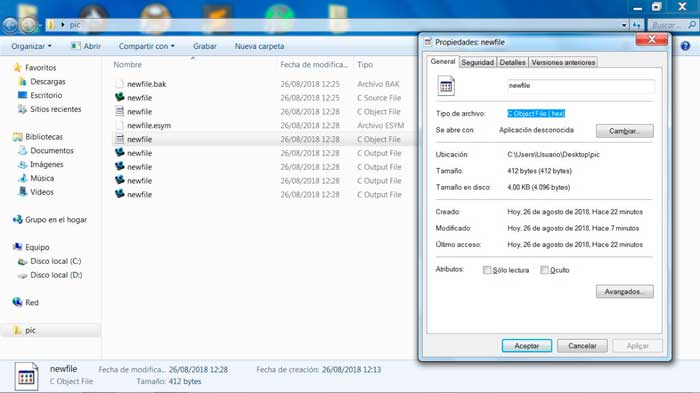
Task: Select Red in the navigation pane
Action: [x=32, y=302]
